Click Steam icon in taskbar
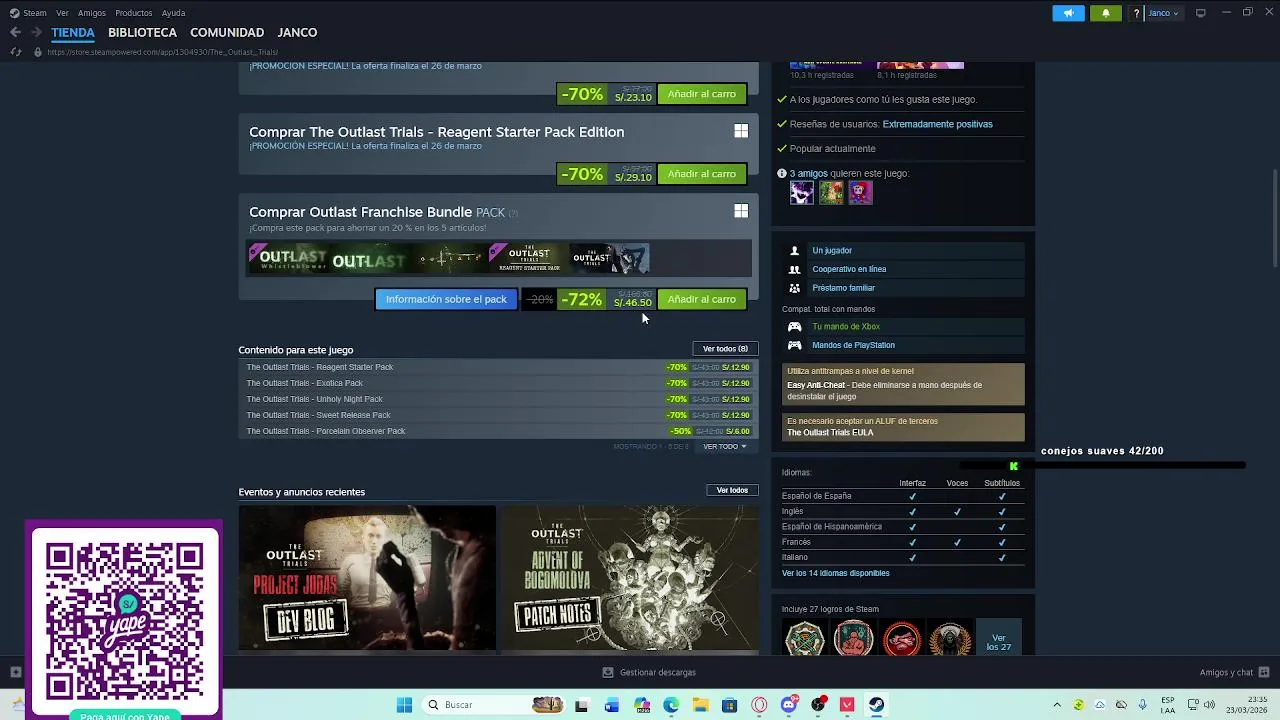The image size is (1280, 720). click(876, 705)
